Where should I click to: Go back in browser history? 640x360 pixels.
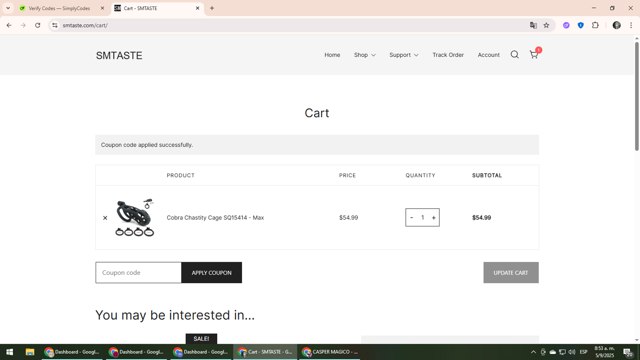pos(9,25)
